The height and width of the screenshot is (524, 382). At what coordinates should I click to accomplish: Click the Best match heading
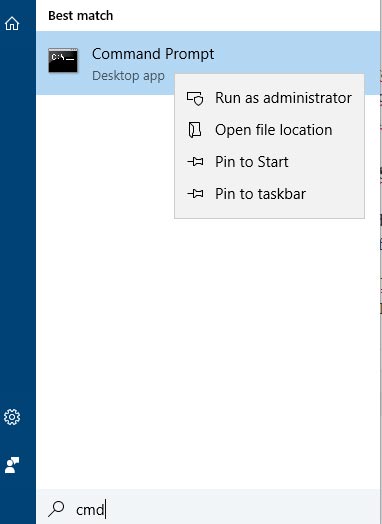click(81, 16)
